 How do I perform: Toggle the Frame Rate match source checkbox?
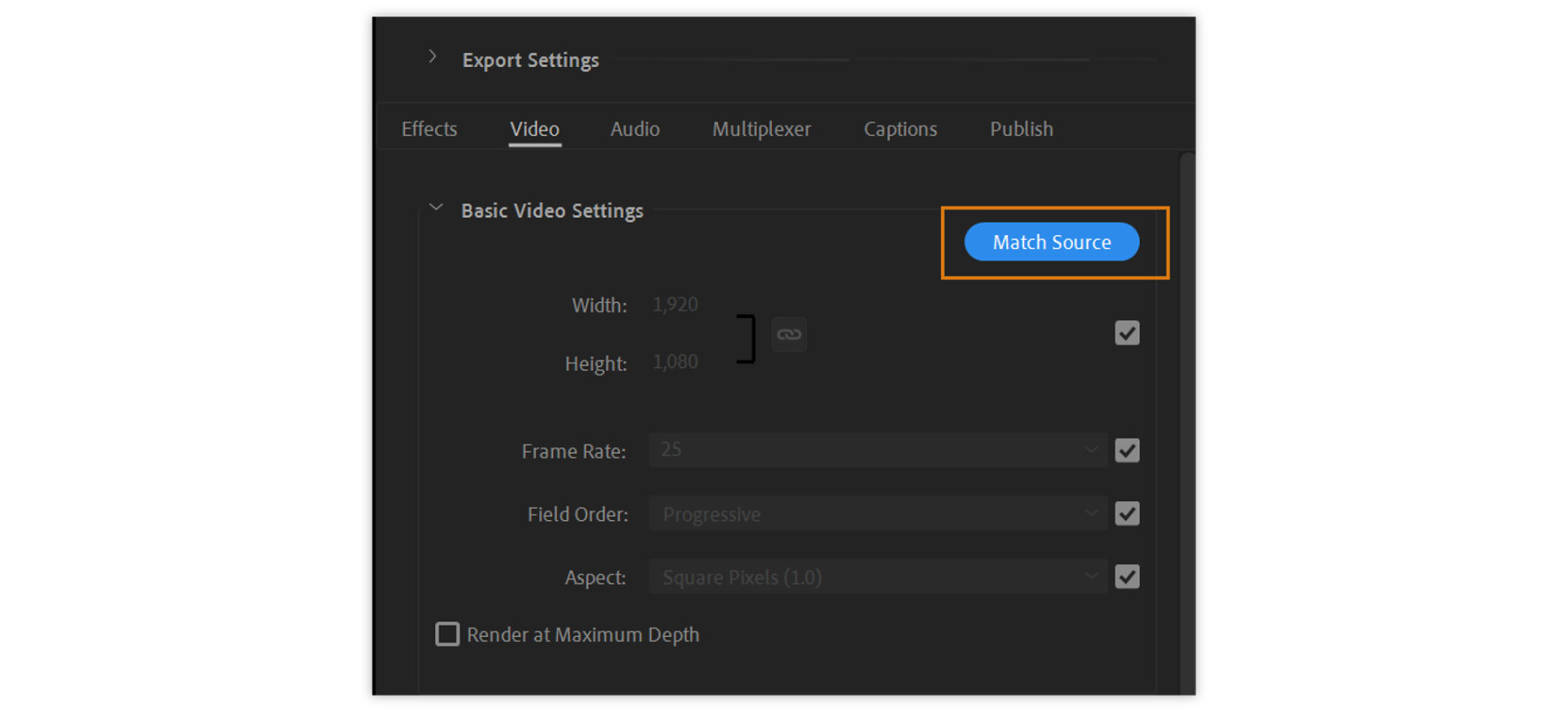pyautogui.click(x=1127, y=451)
